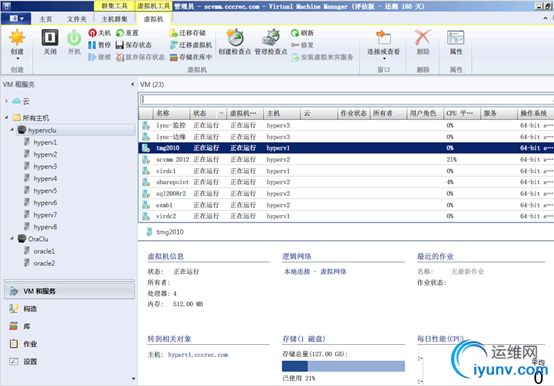
Task: Click the 本地连接 - 虚拟网络 link
Action: (315, 272)
